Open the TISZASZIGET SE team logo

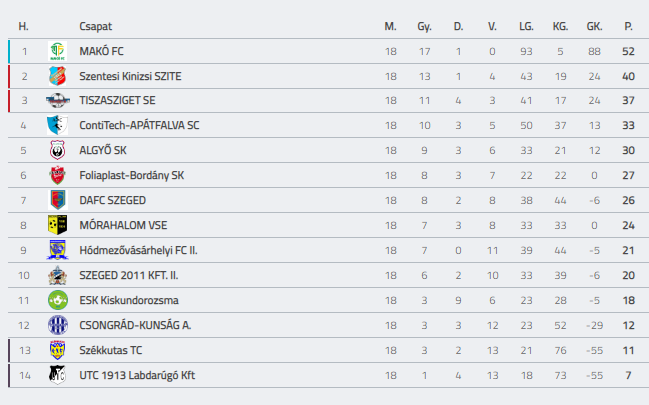(x=58, y=100)
